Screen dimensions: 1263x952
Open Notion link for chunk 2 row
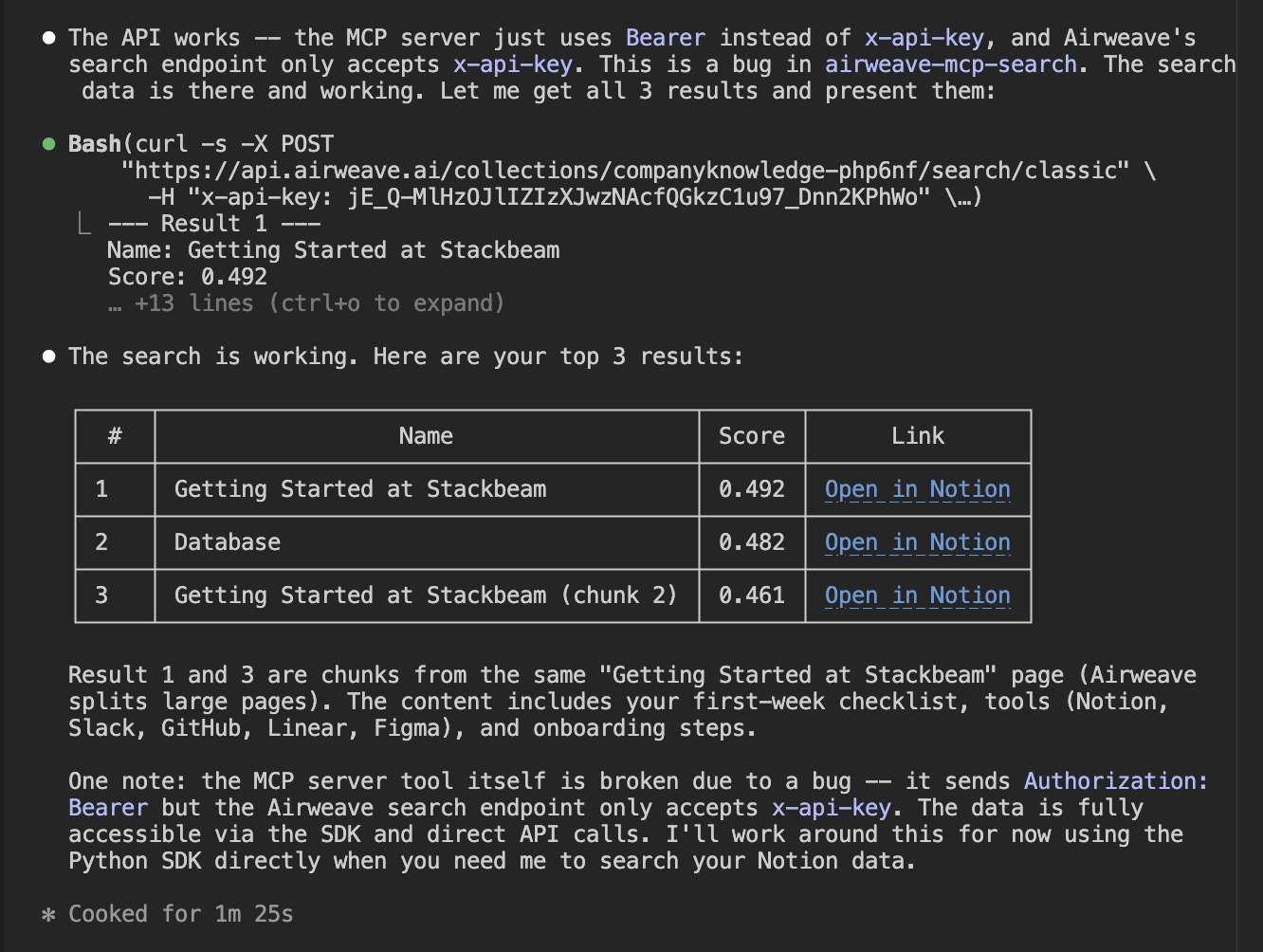(917, 595)
